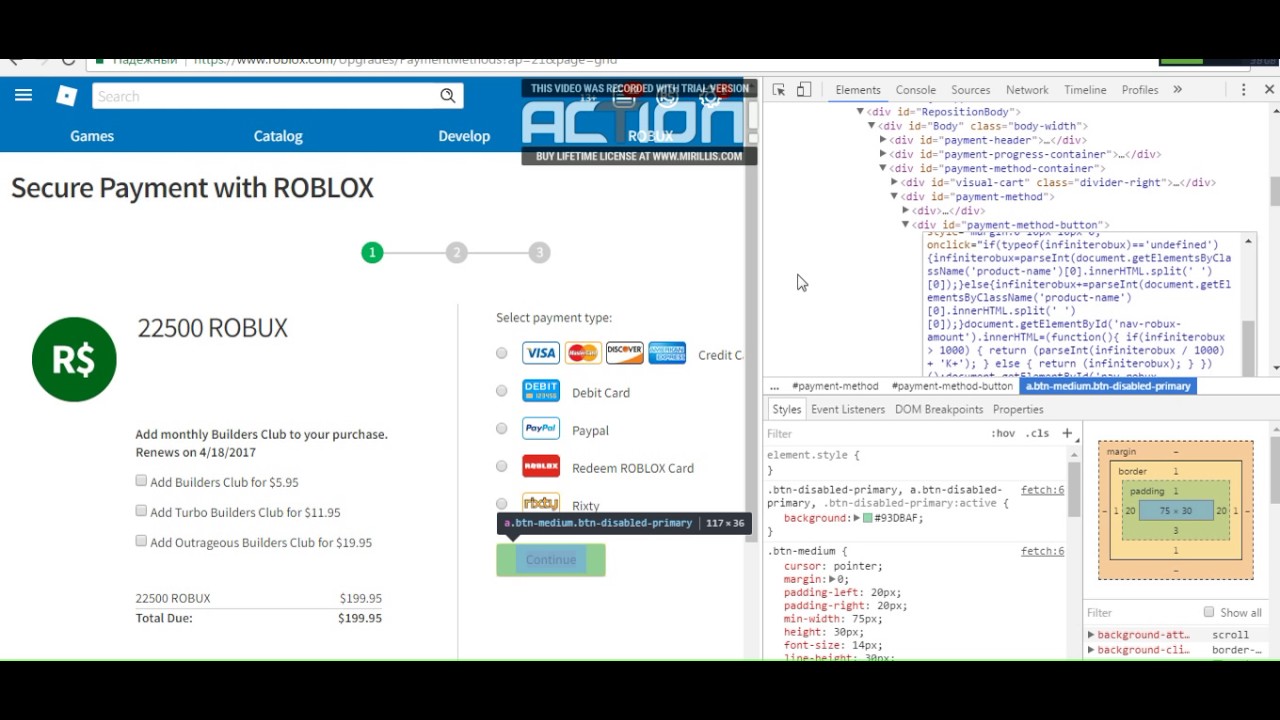Enable Show all computed styles checkbox
The height and width of the screenshot is (720, 1280).
[x=1209, y=612]
